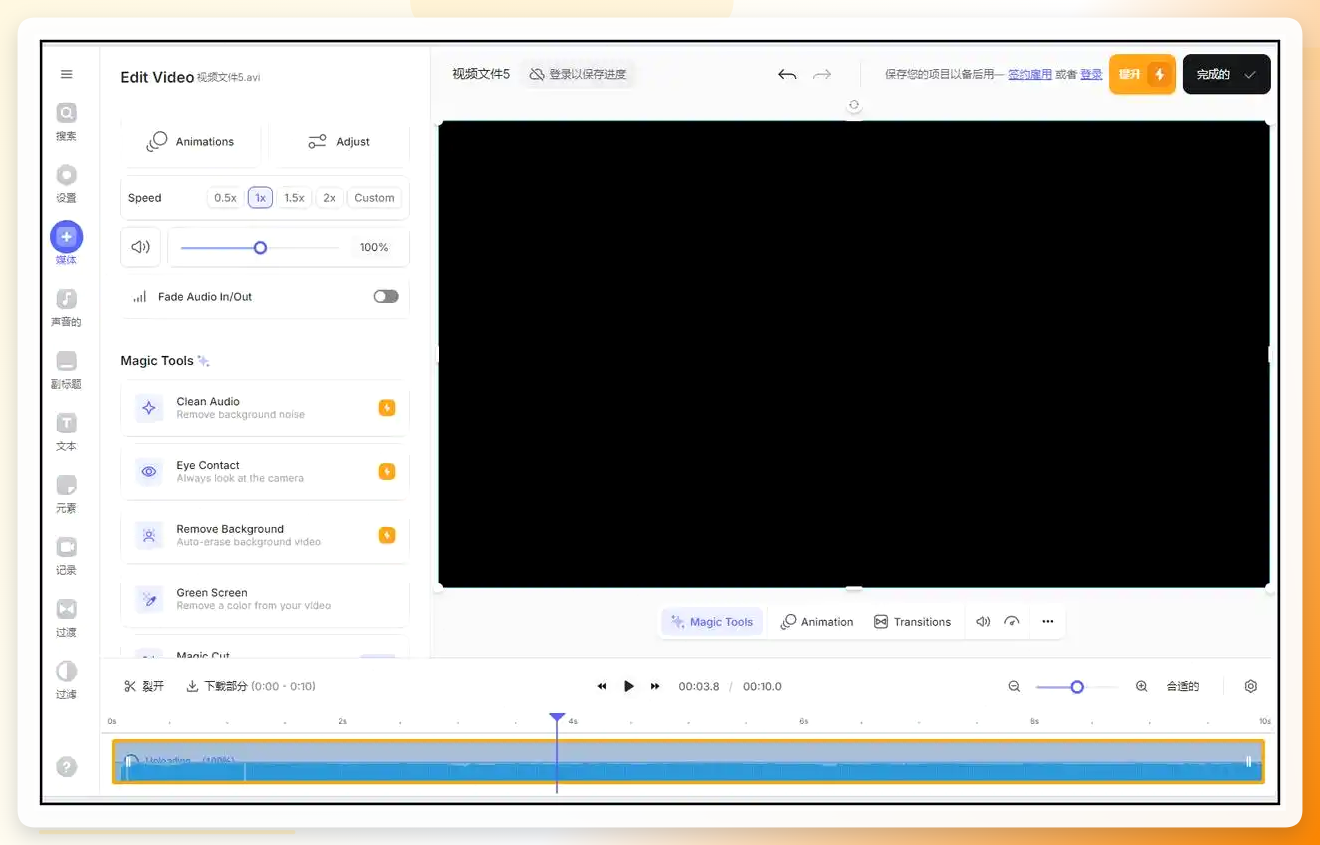The image size is (1320, 845).
Task: Open the 副标题 subtitles sidebar icon
Action: [x=66, y=361]
